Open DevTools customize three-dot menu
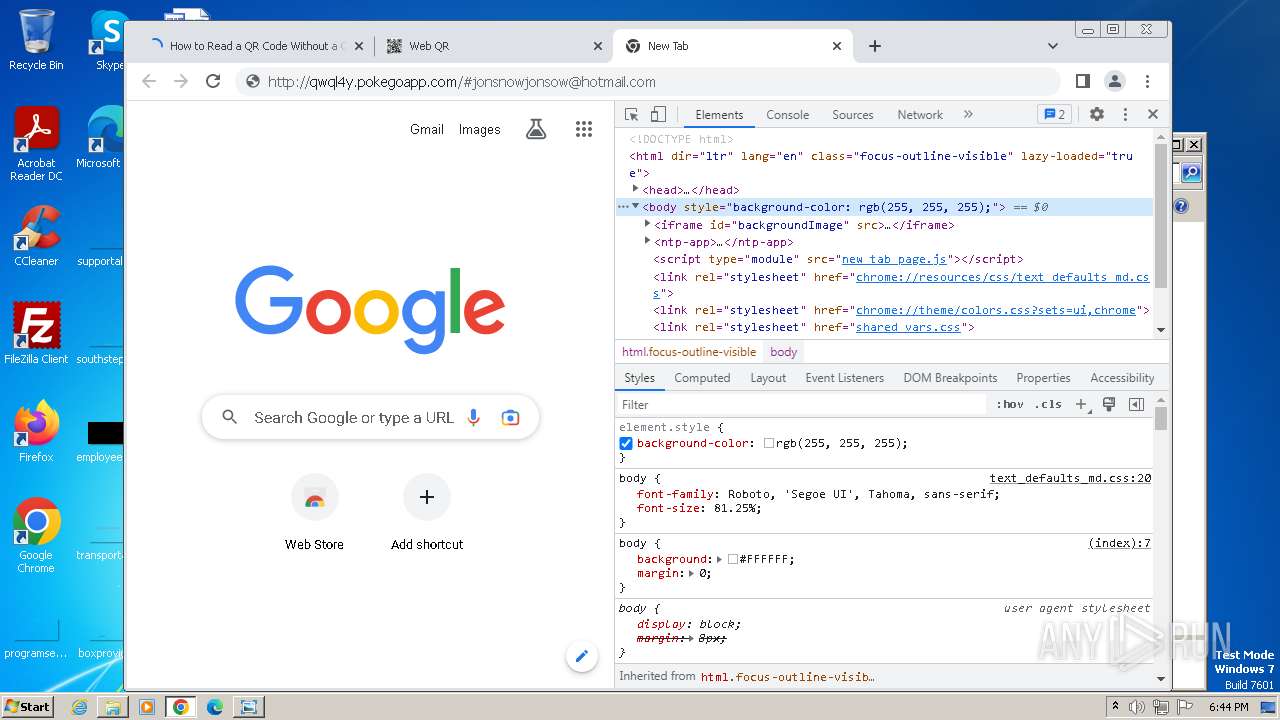Image resolution: width=1280 pixels, height=720 pixels. (1125, 114)
